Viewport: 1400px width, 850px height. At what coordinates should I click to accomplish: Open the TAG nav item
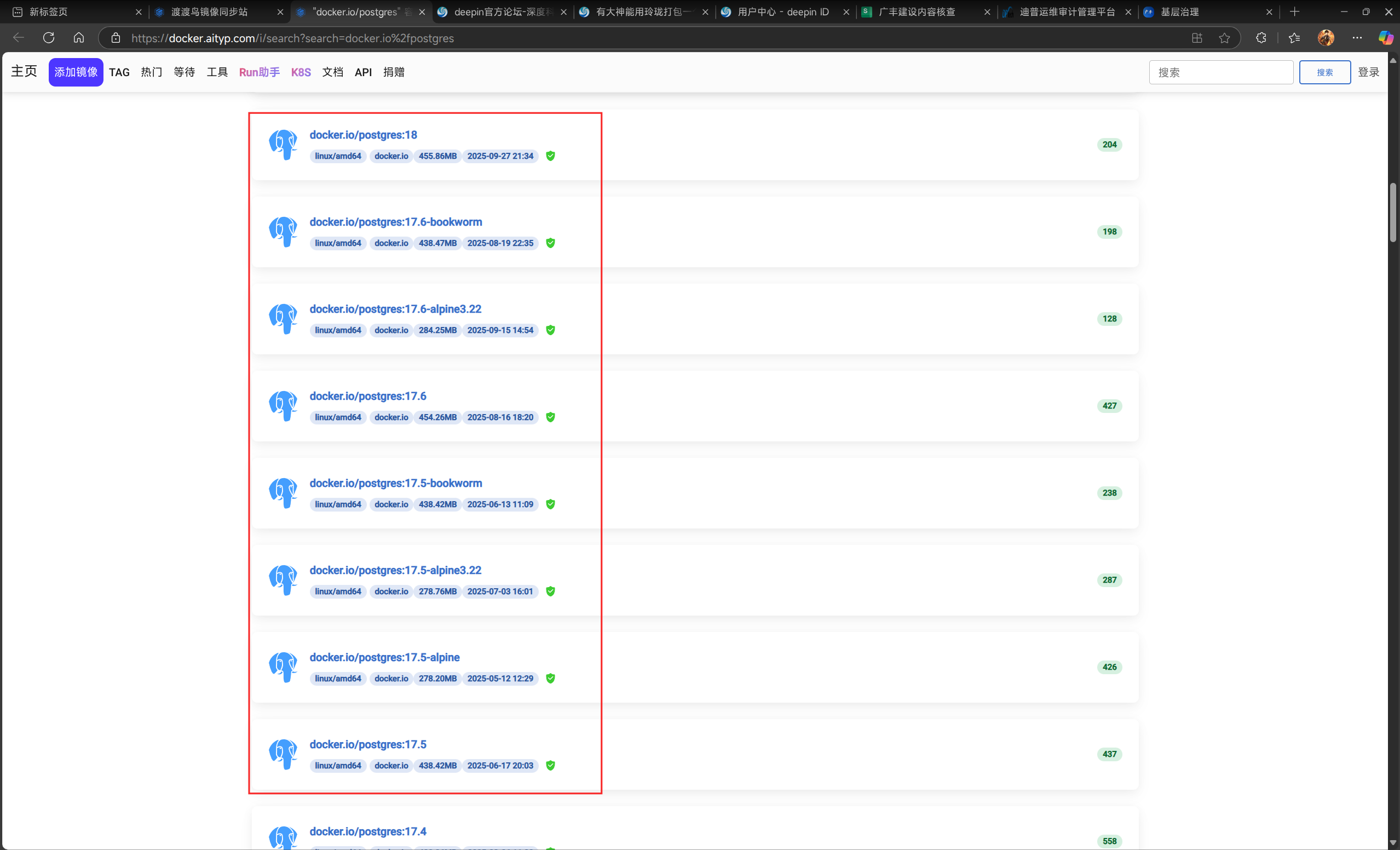click(119, 72)
